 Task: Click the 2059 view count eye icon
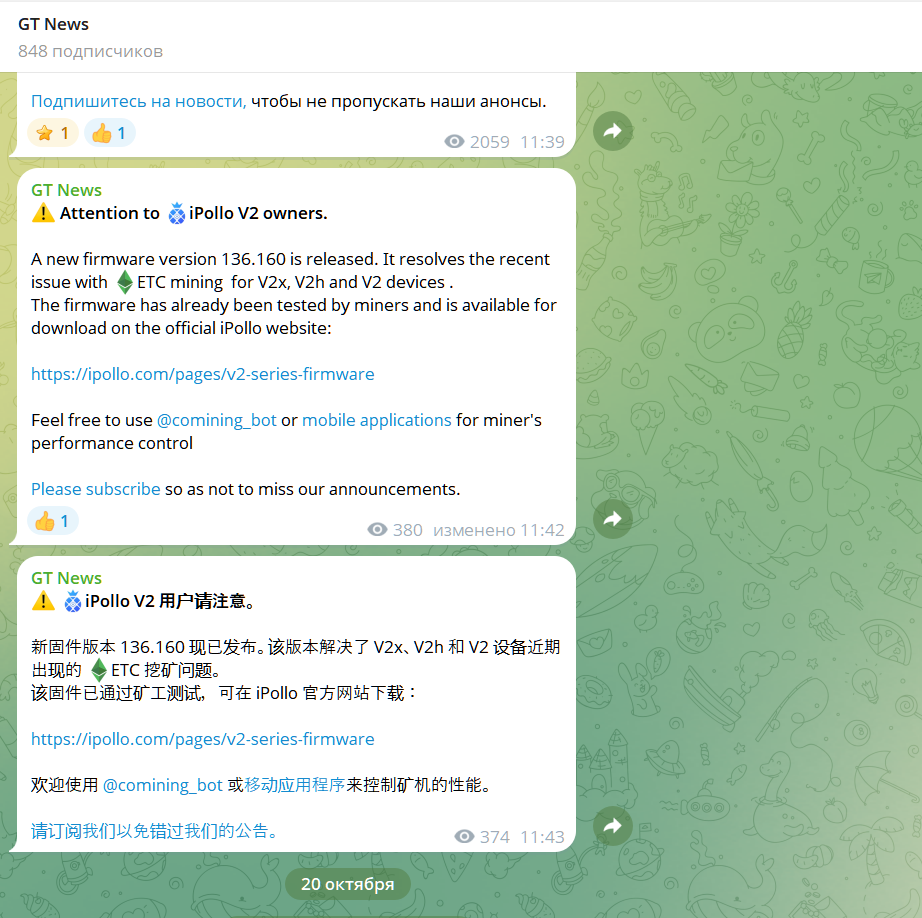pyautogui.click(x=454, y=141)
